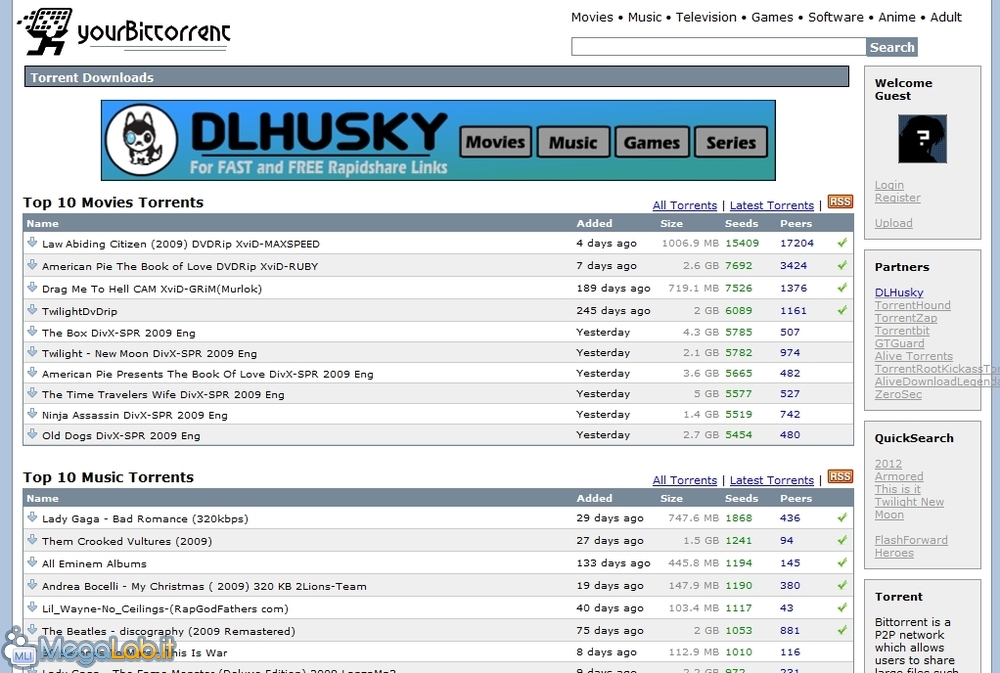
Task: Open the Software category
Action: (835, 17)
